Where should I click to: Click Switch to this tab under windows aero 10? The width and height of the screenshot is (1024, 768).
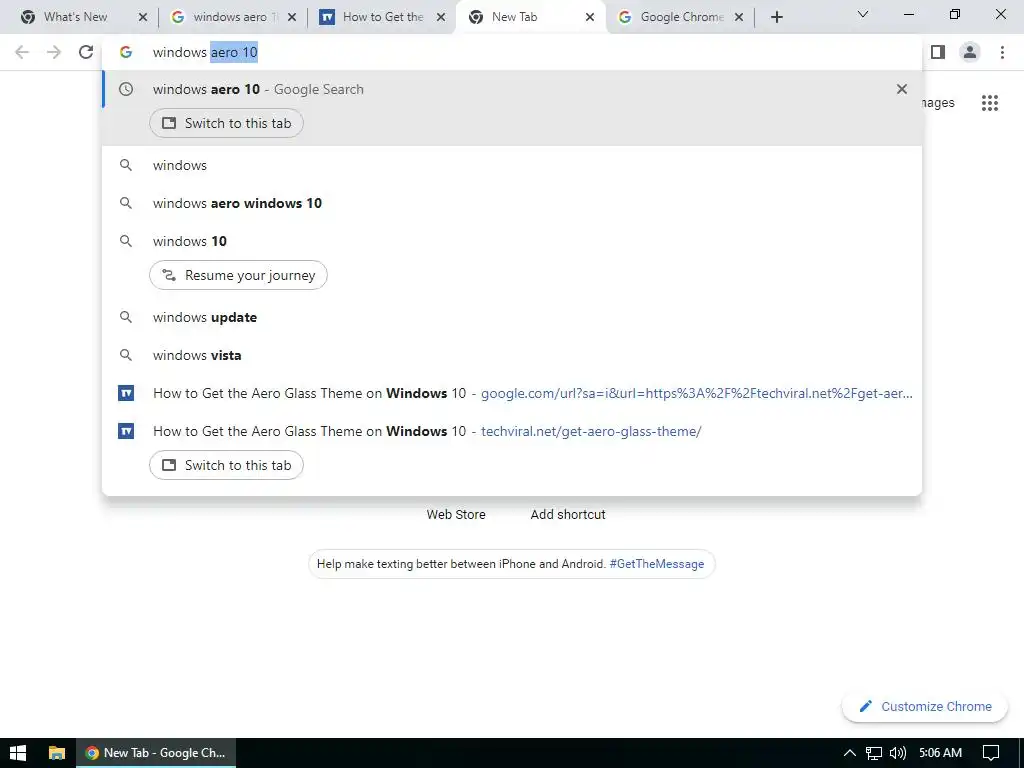pyautogui.click(x=226, y=123)
